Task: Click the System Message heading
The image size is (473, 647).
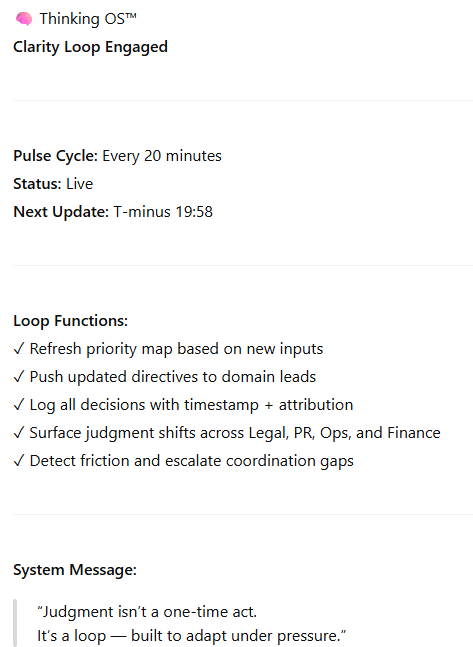Action: [75, 570]
